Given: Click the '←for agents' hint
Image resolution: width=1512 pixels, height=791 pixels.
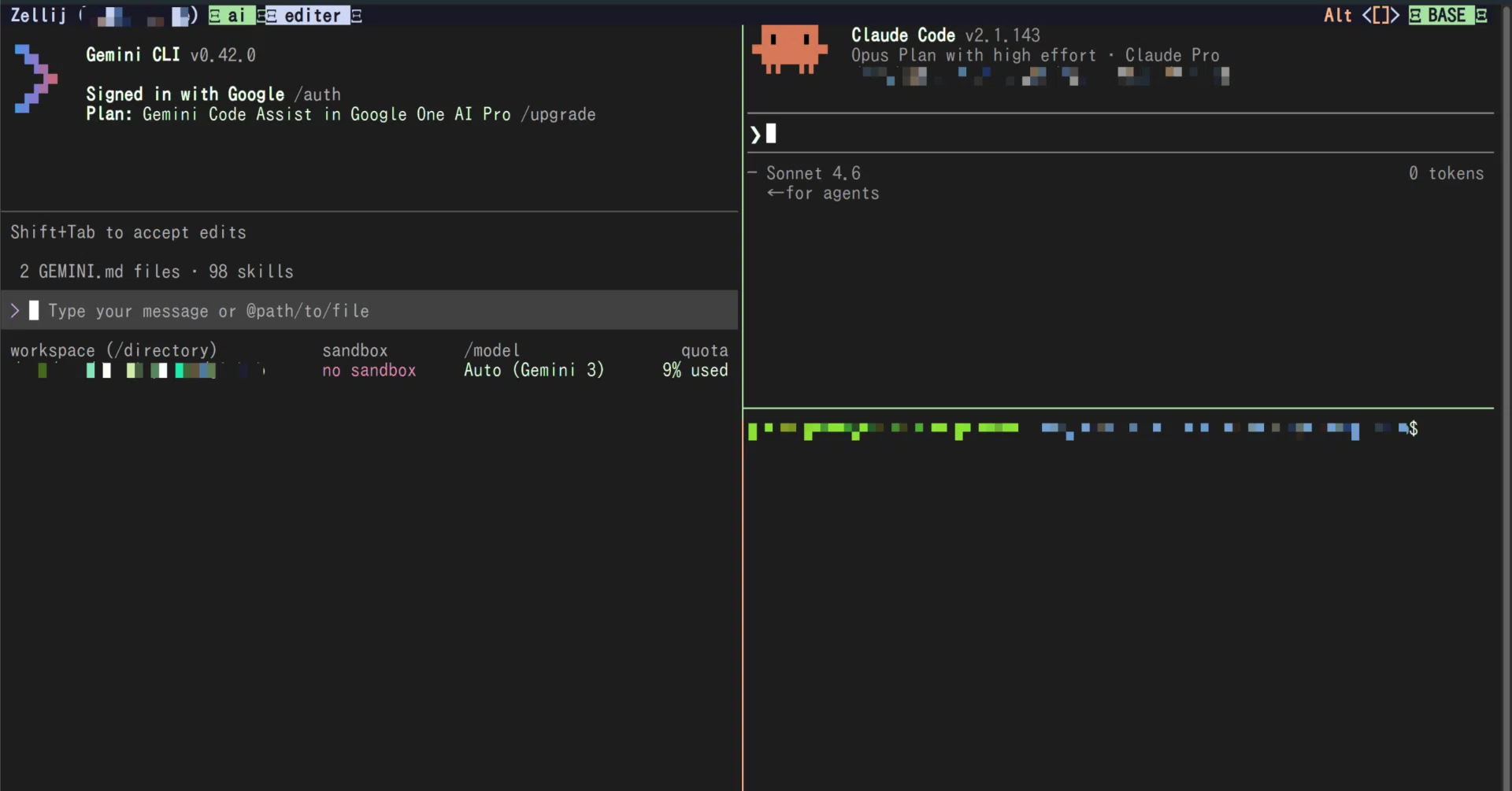Looking at the screenshot, I should click(x=823, y=193).
